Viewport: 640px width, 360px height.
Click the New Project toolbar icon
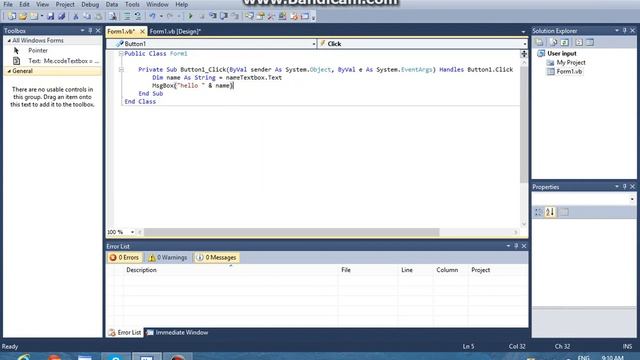tap(11, 16)
